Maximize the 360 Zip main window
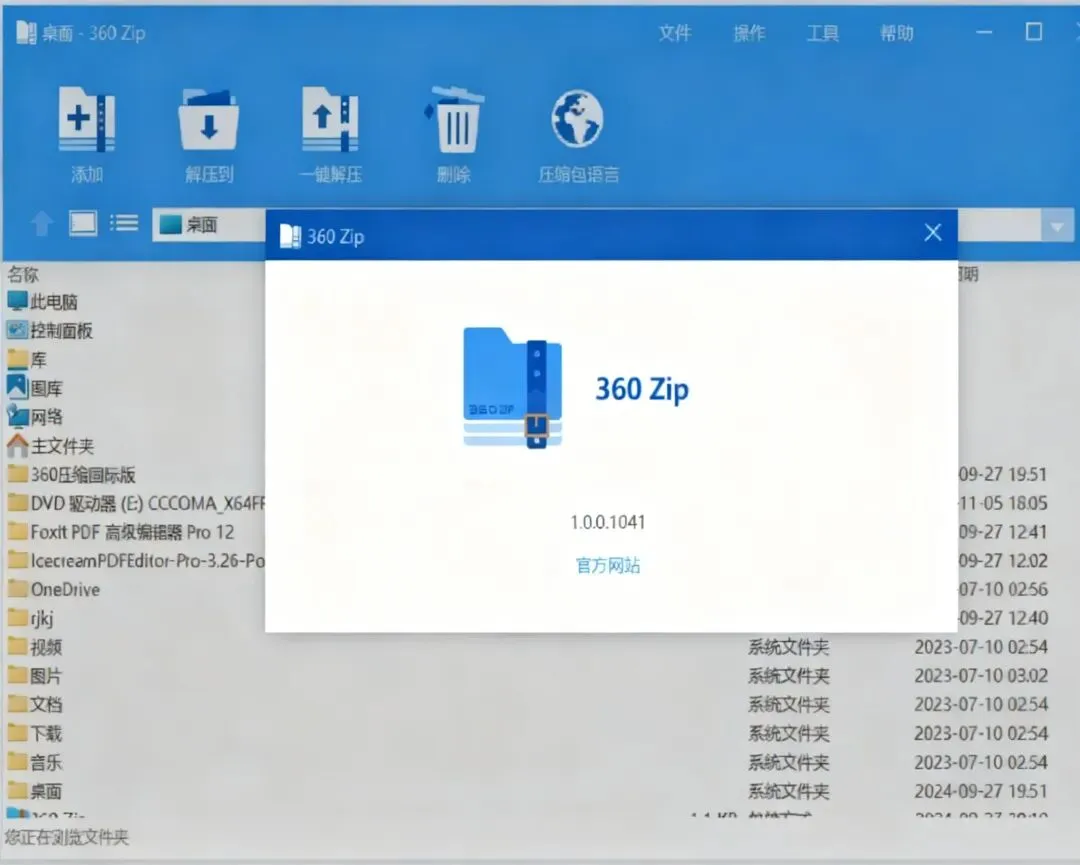 (1033, 32)
